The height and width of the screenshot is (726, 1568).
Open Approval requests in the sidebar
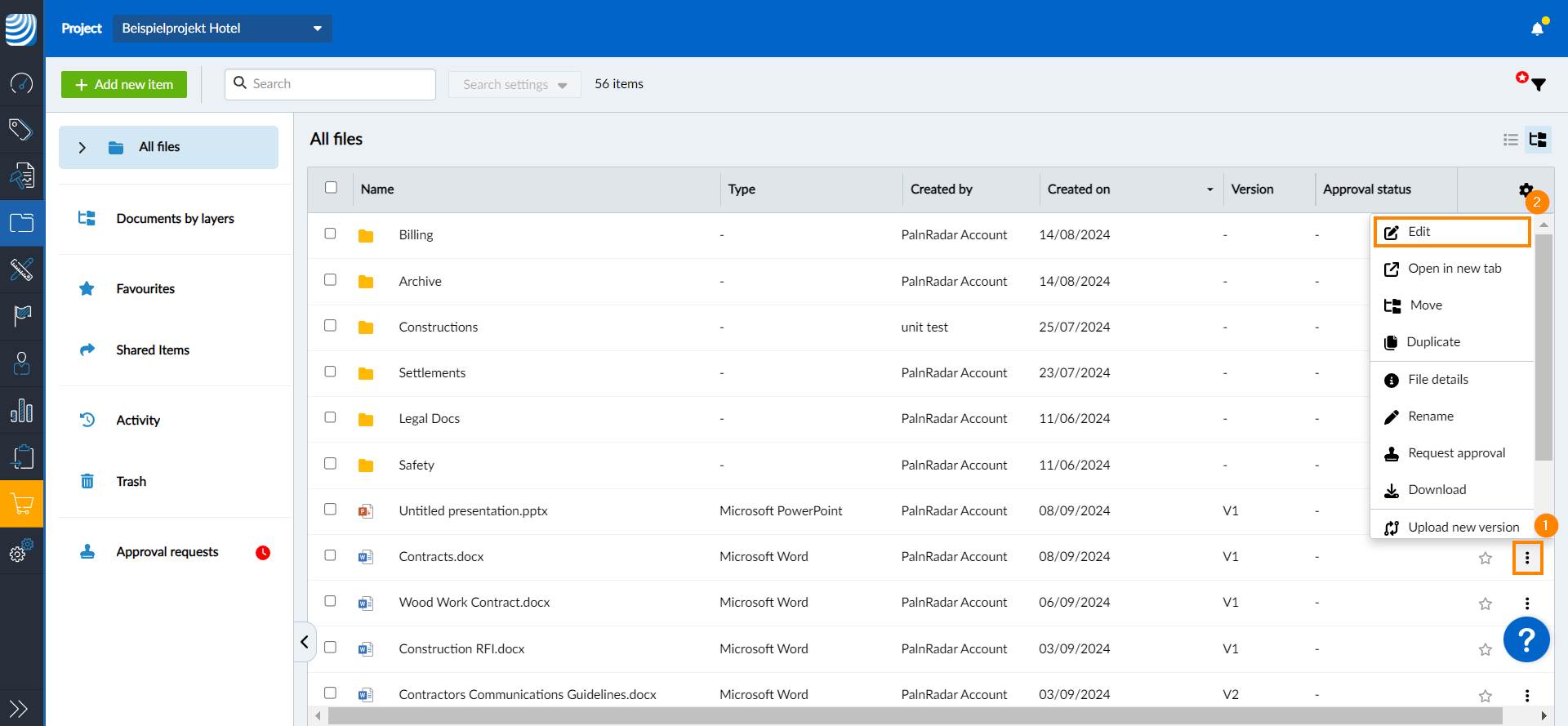[x=167, y=552]
